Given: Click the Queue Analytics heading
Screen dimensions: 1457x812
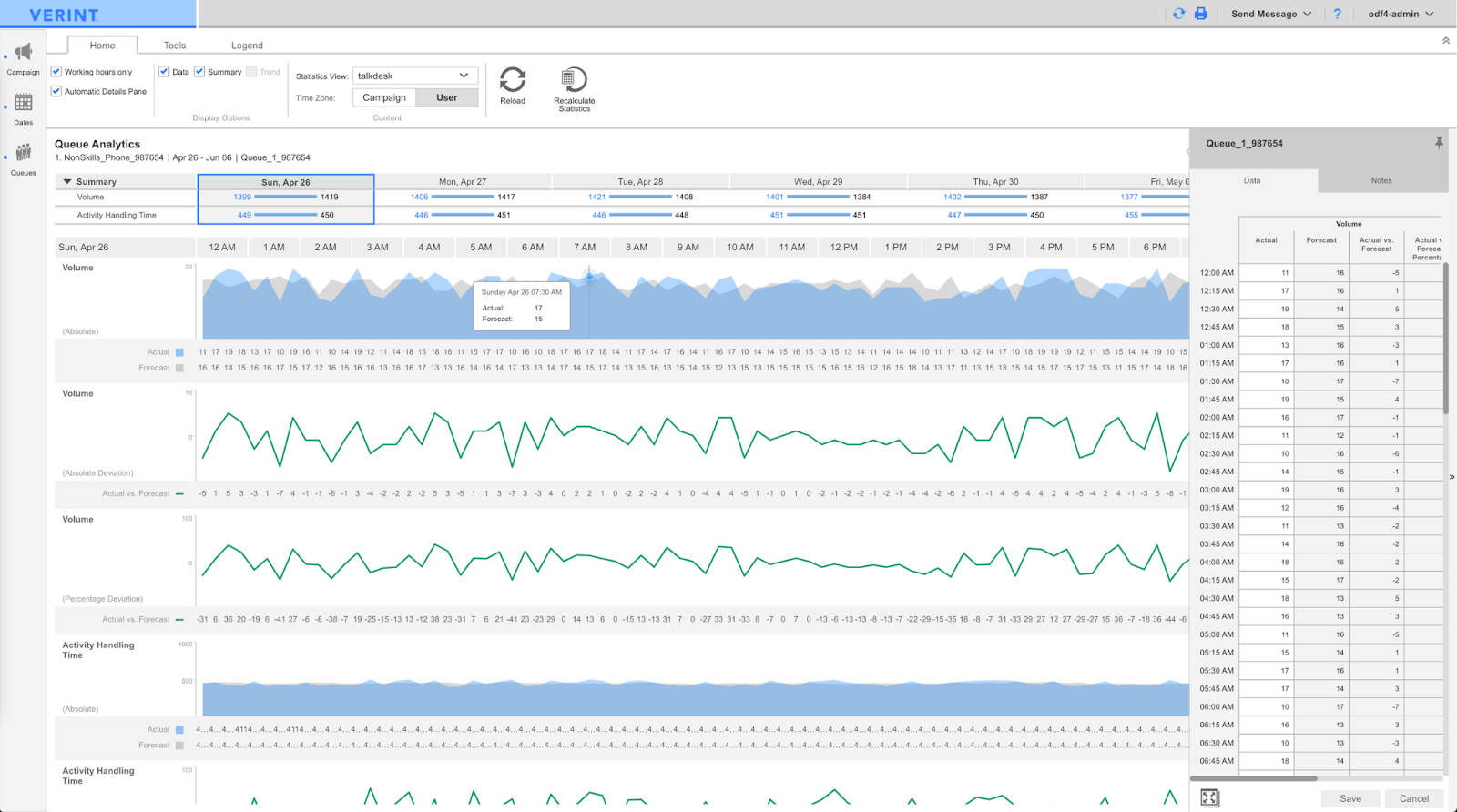Looking at the screenshot, I should (97, 144).
